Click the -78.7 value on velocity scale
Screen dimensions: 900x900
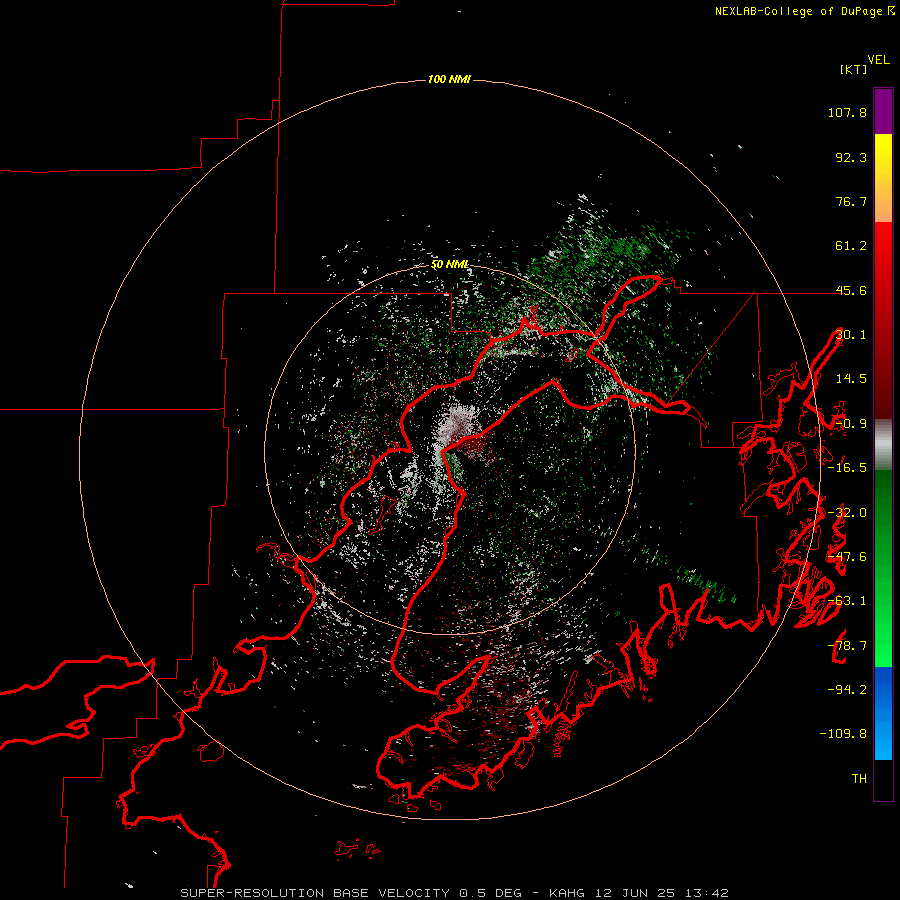point(847,646)
